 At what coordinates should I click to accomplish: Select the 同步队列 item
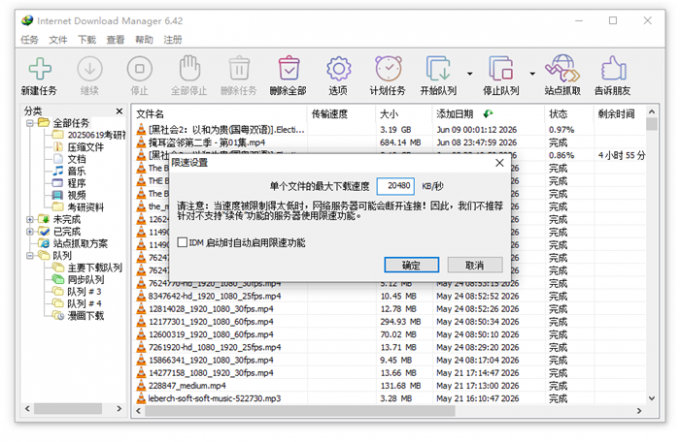click(85, 279)
